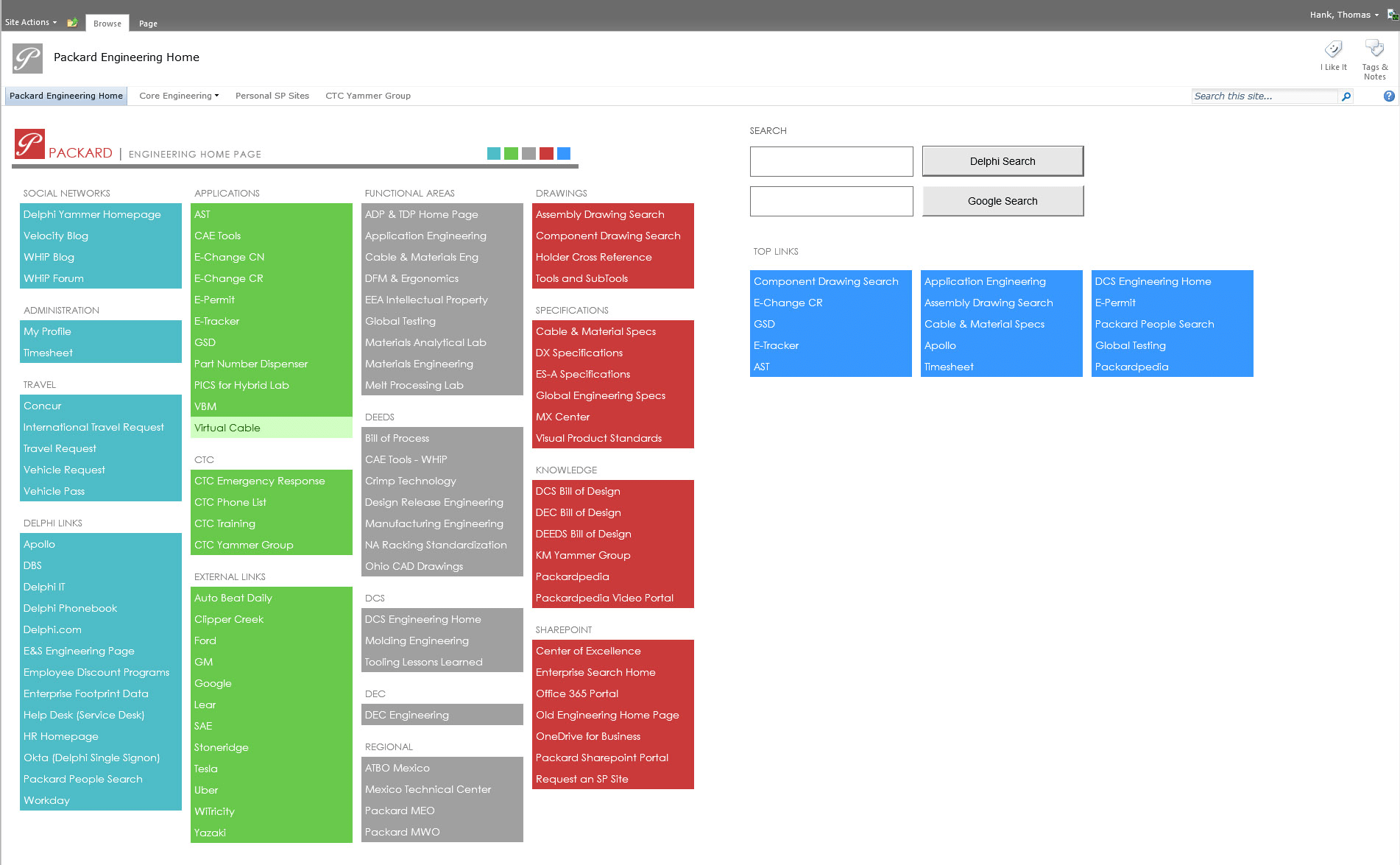Click the Google Search button
Image resolution: width=1400 pixels, height=865 pixels.
(1003, 201)
